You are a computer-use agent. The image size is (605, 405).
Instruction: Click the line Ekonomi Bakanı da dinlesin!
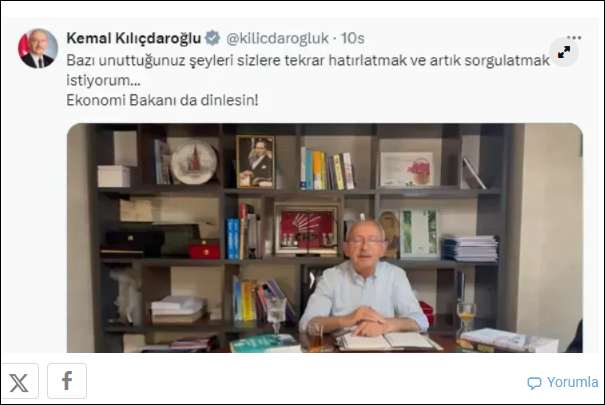162,100
